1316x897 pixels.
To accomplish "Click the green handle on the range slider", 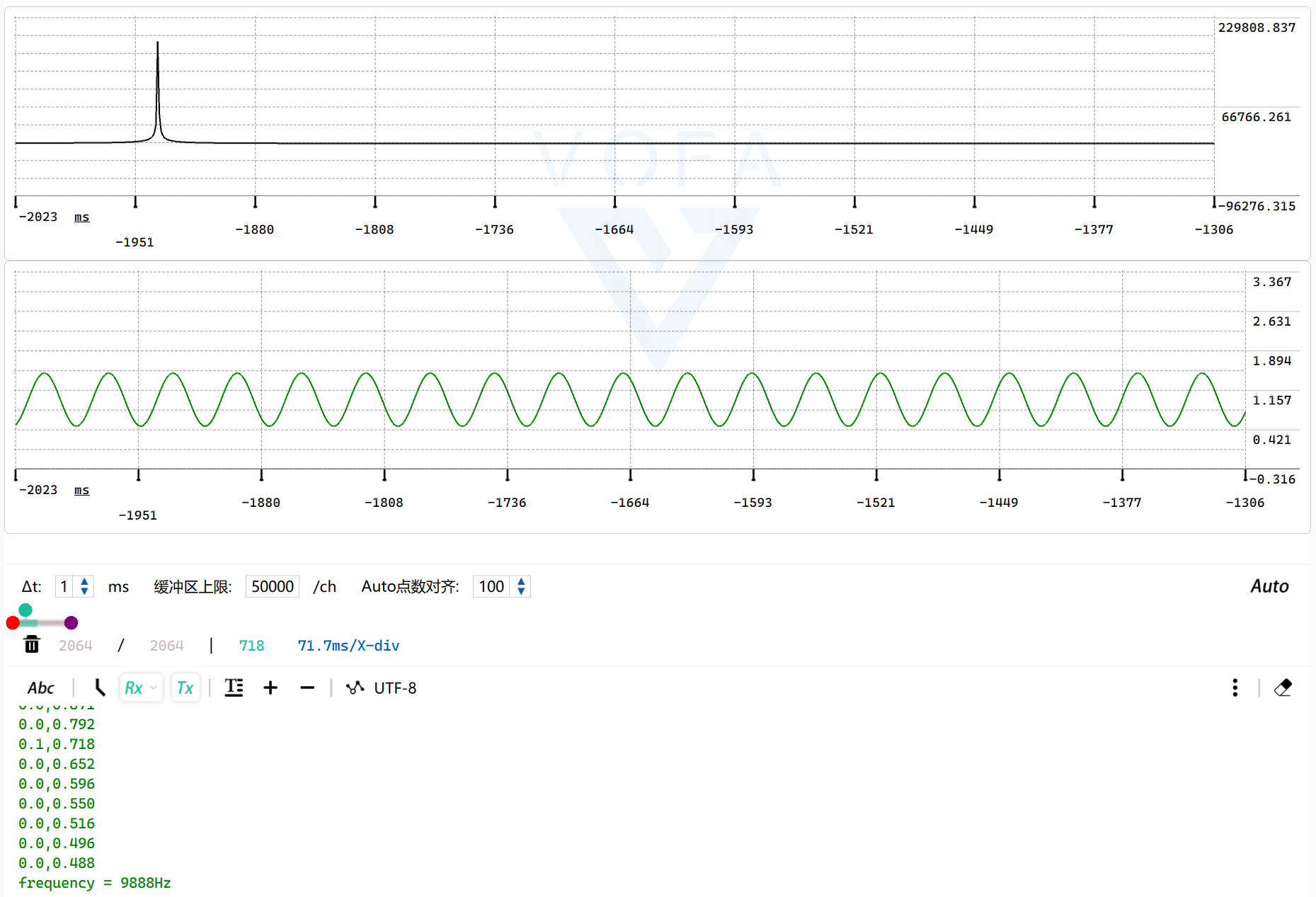I will coord(25,610).
